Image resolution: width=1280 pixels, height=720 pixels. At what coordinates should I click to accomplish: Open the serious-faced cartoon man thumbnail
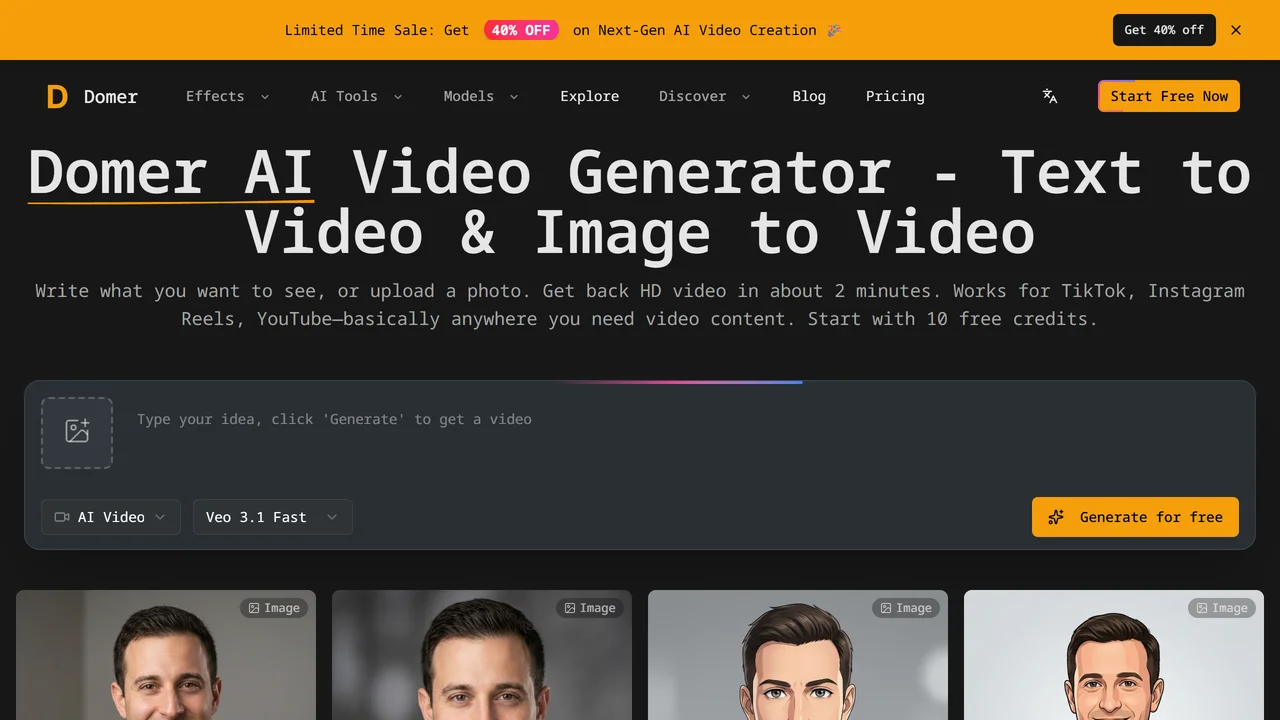click(x=798, y=655)
